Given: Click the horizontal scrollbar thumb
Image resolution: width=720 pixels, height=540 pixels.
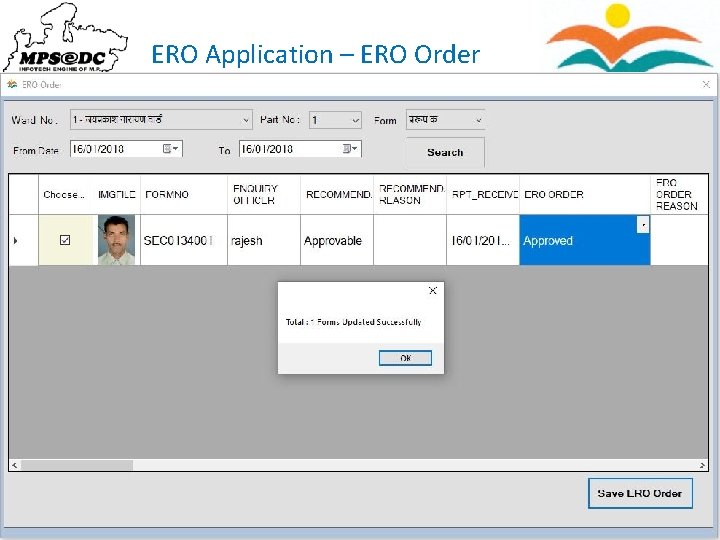Looking at the screenshot, I should (x=77, y=465).
